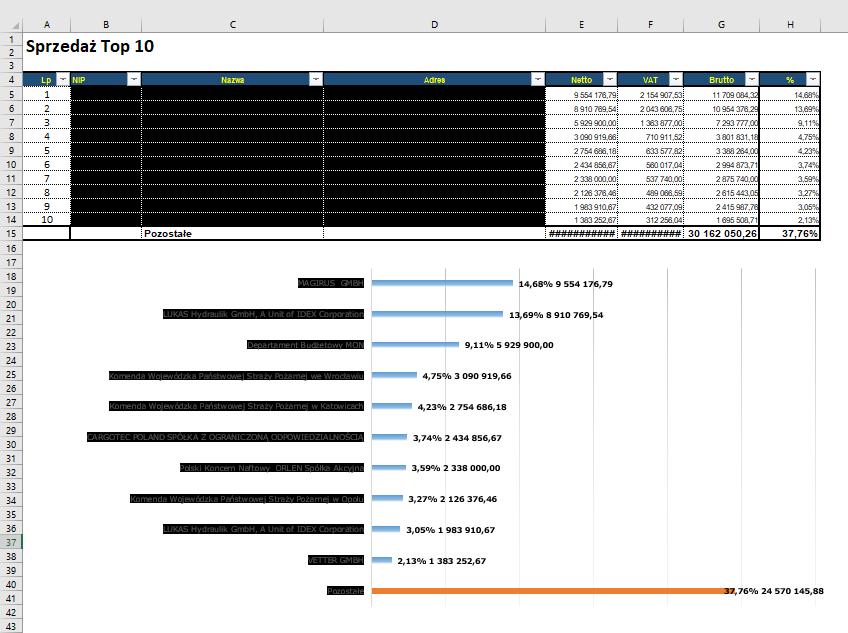Open the Adres column filter dropdown
Viewport: 848px width, 633px height.
[537, 80]
